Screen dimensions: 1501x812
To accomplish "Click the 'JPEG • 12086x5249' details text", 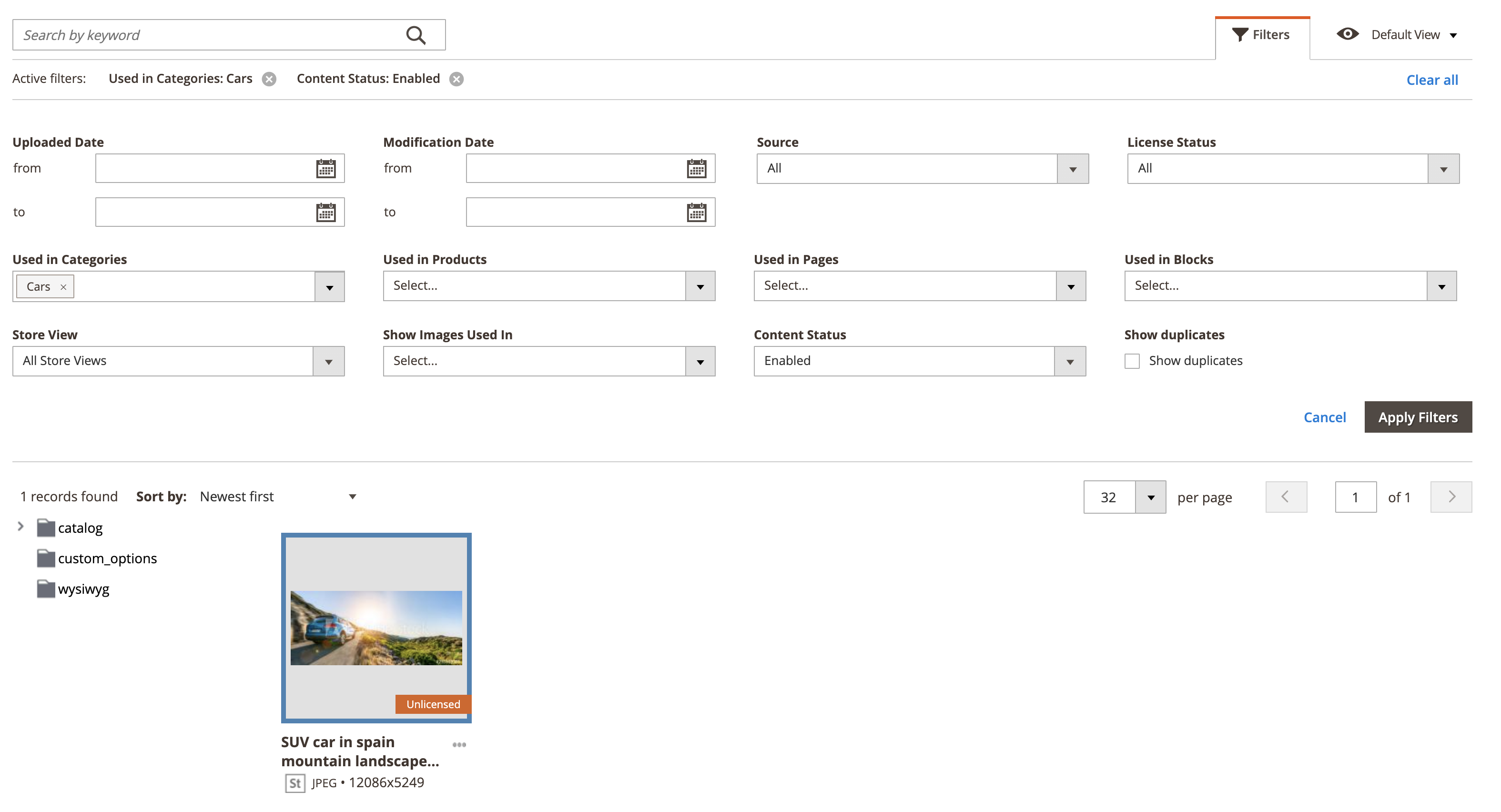I will coord(368,783).
